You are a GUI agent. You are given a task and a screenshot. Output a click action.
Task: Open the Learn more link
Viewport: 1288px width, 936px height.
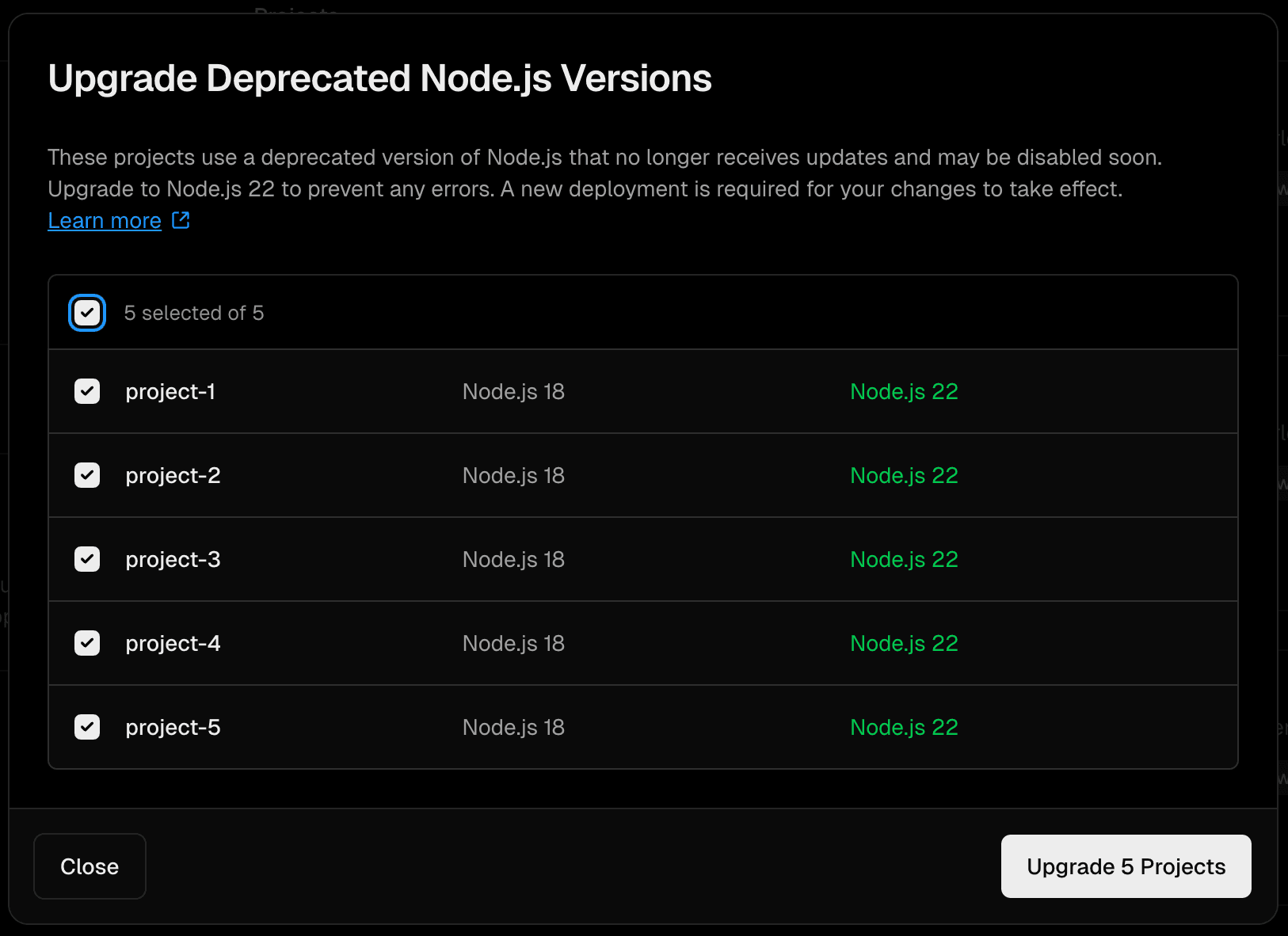point(105,221)
